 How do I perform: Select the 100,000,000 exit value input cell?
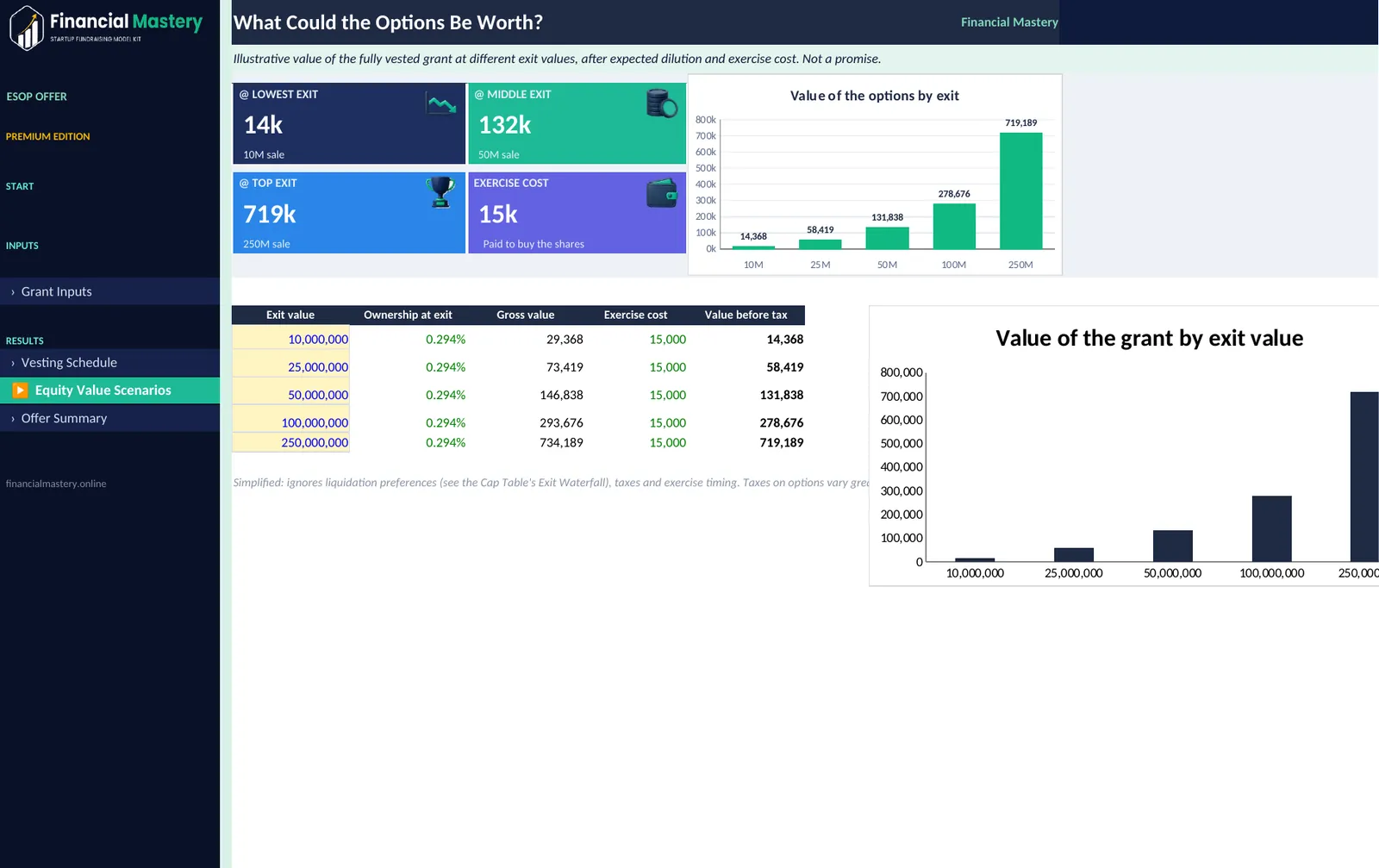290,420
